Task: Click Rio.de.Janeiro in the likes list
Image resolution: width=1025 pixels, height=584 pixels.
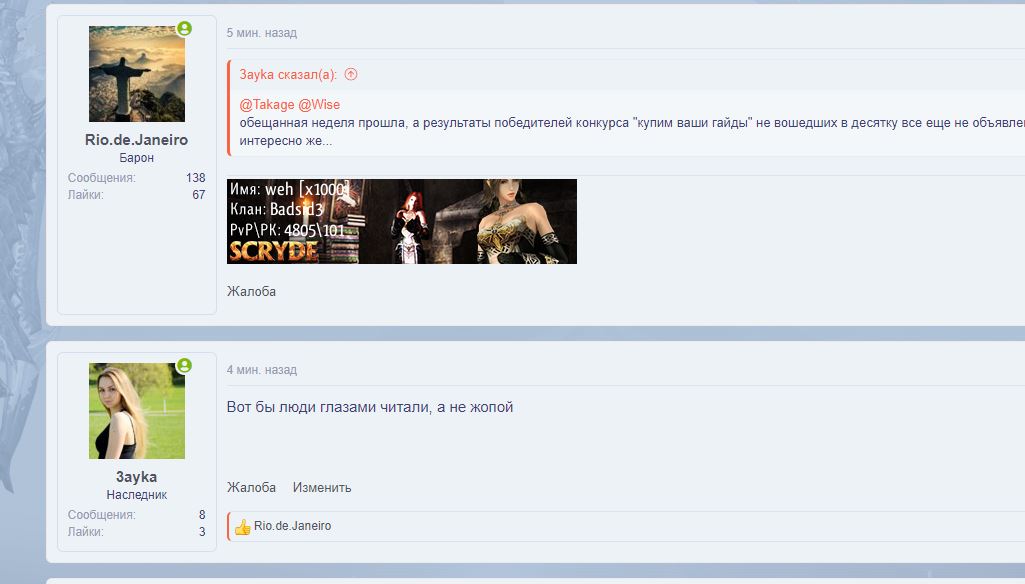Action: tap(290, 525)
